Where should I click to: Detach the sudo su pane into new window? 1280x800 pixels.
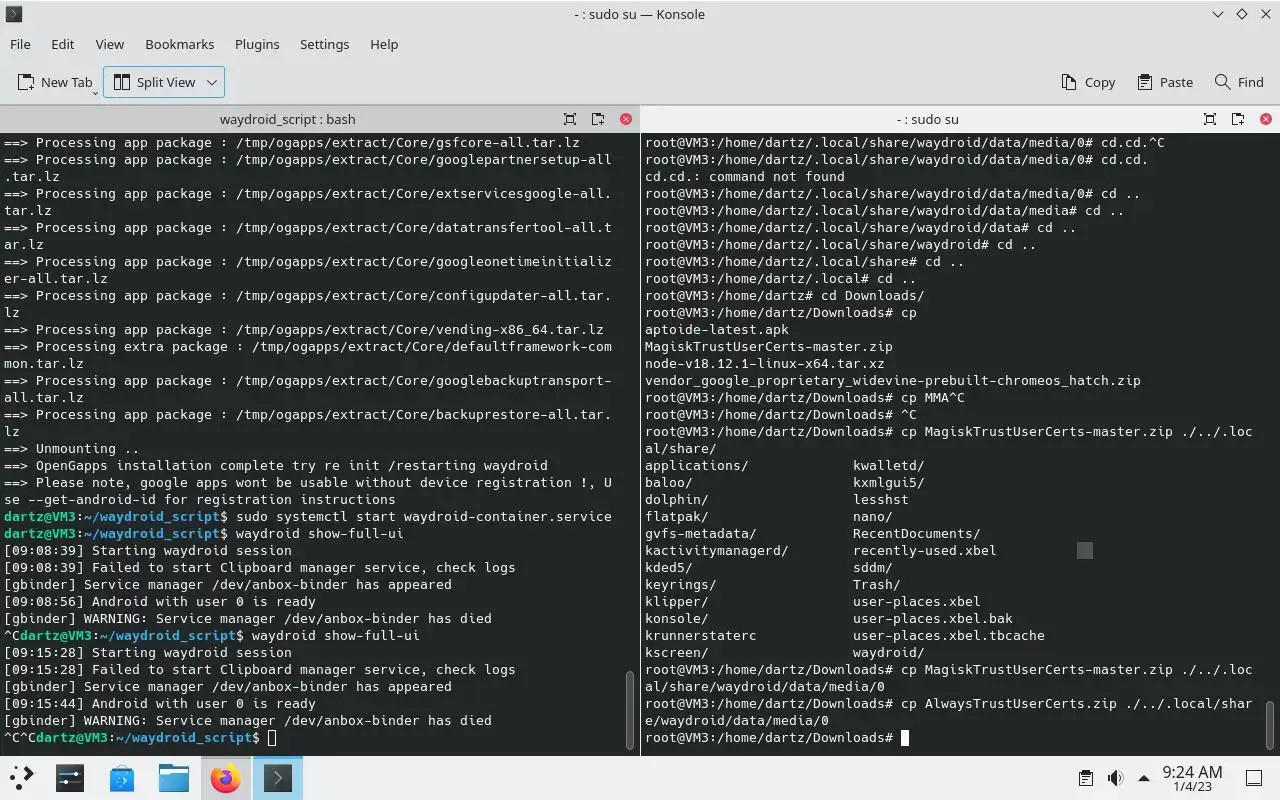[1238, 119]
